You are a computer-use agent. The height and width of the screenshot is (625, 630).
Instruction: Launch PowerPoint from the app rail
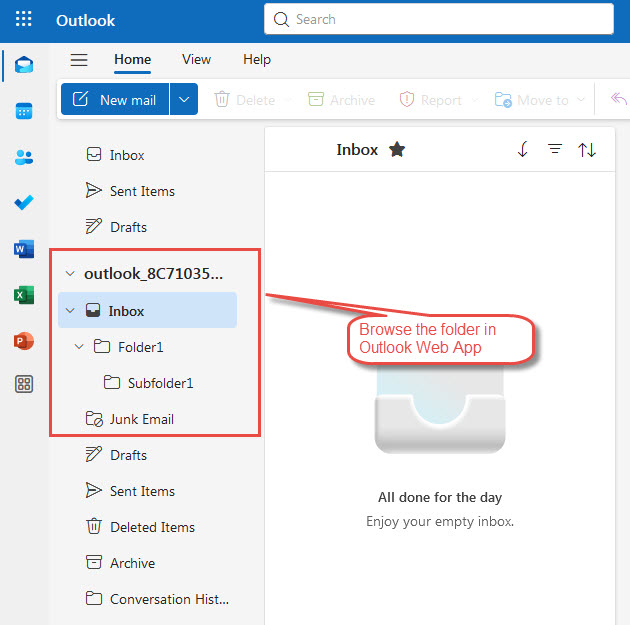[x=24, y=341]
